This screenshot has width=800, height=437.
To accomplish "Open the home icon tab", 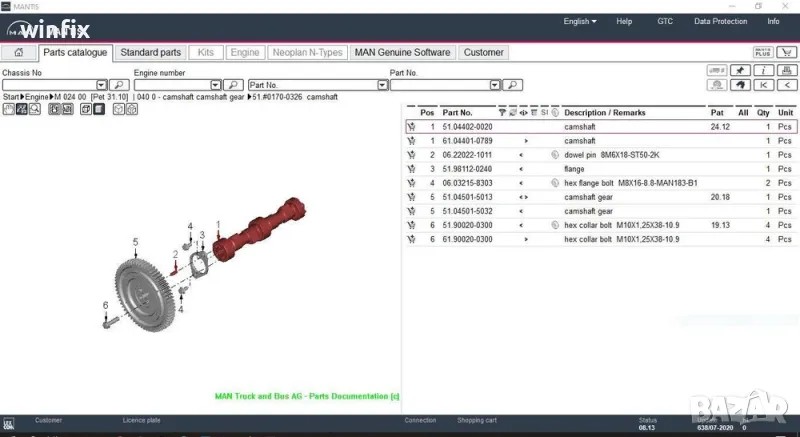I will pos(17,52).
